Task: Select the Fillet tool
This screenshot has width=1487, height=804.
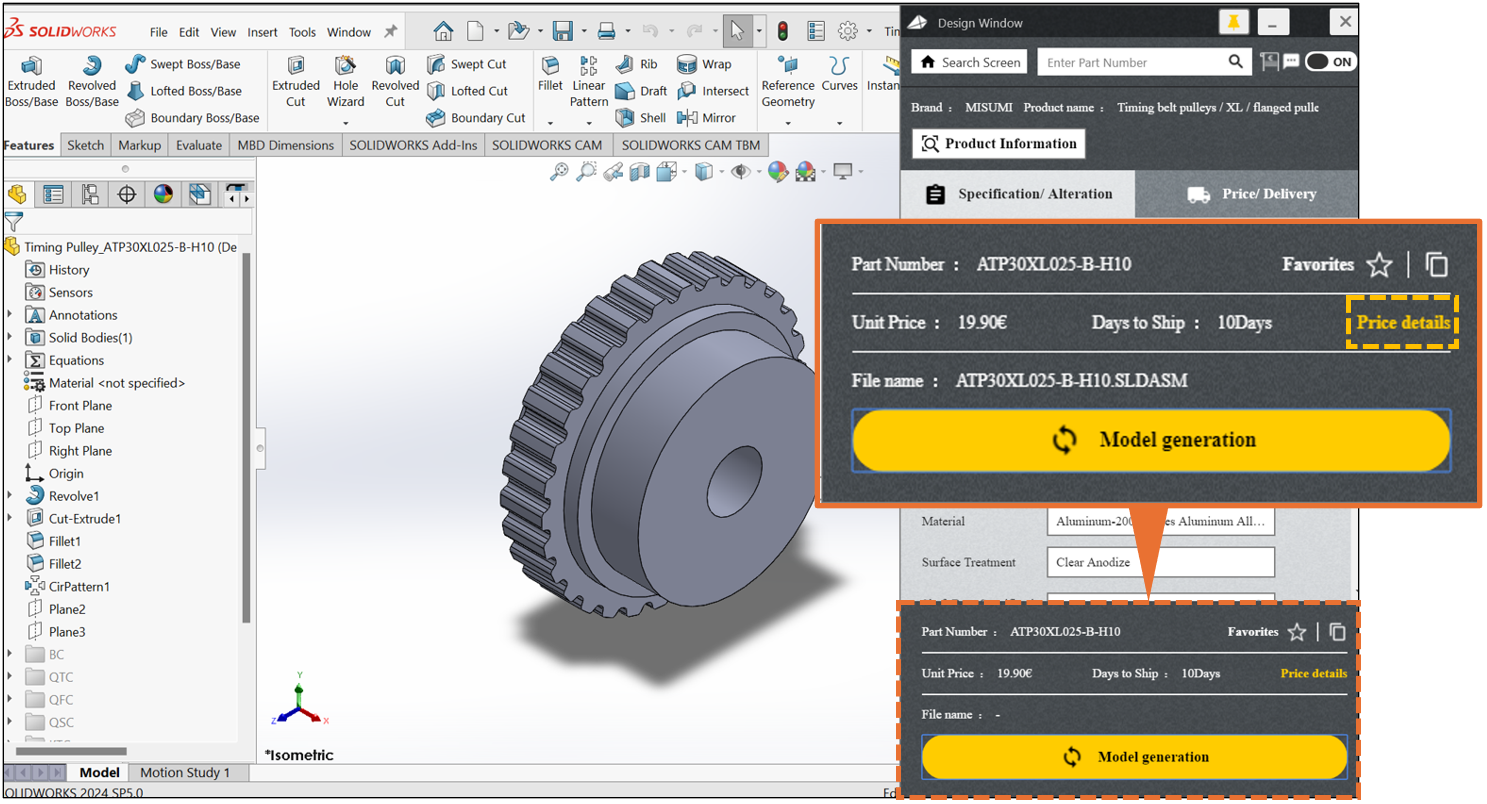Action: 550,73
